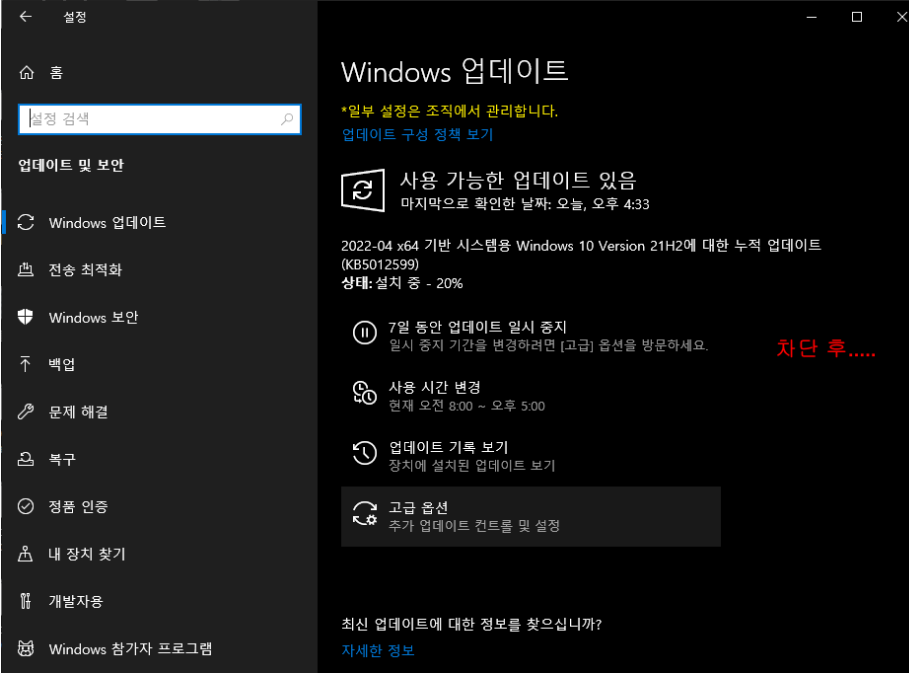Viewport: 909px width, 673px height.
Task: Click the Windows 참가자 프로그램 cat icon
Action: click(x=26, y=649)
